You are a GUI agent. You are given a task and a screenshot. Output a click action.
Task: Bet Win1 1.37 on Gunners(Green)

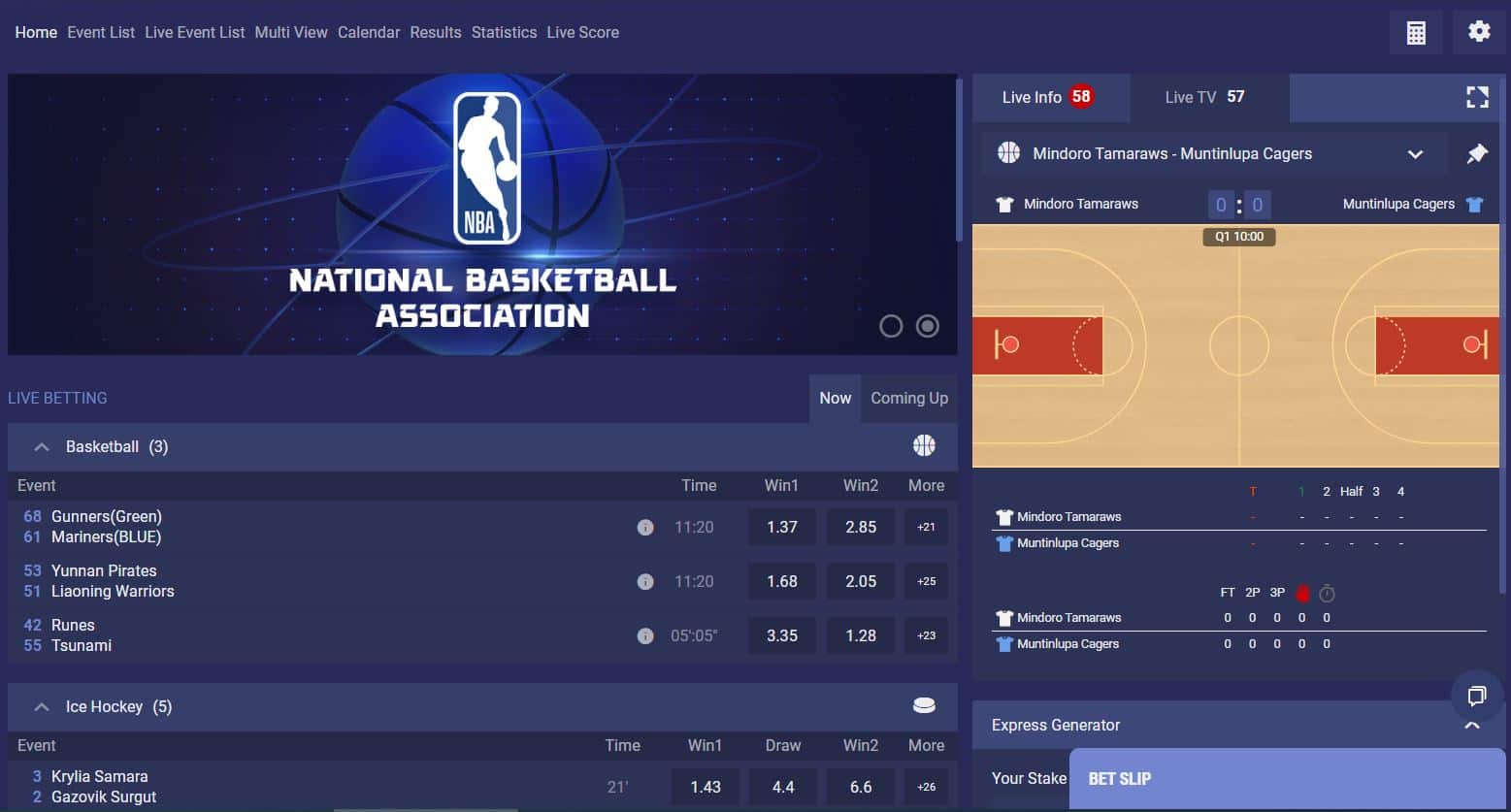coord(782,527)
